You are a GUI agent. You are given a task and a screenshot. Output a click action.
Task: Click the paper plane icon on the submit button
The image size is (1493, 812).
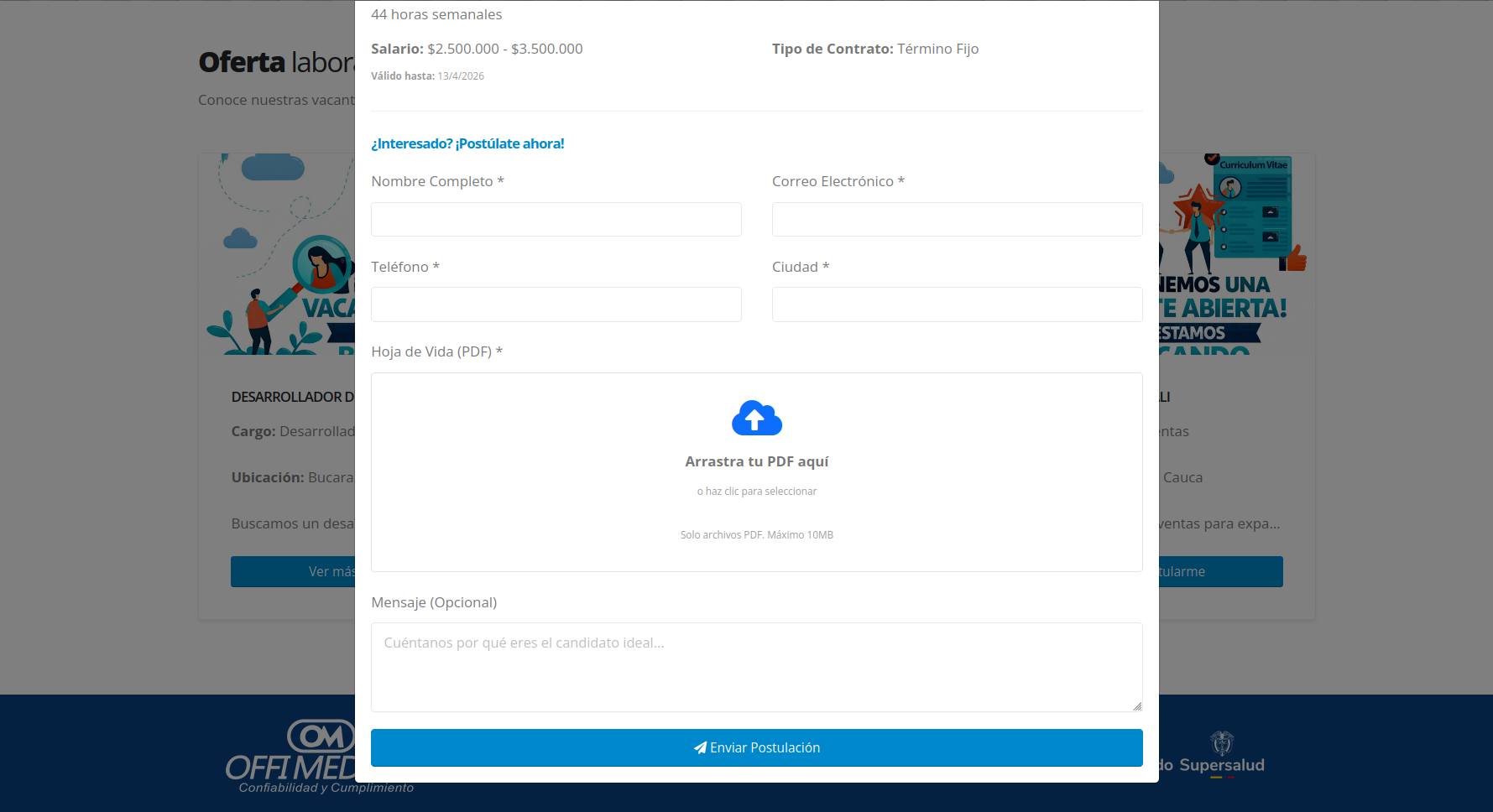pos(700,747)
